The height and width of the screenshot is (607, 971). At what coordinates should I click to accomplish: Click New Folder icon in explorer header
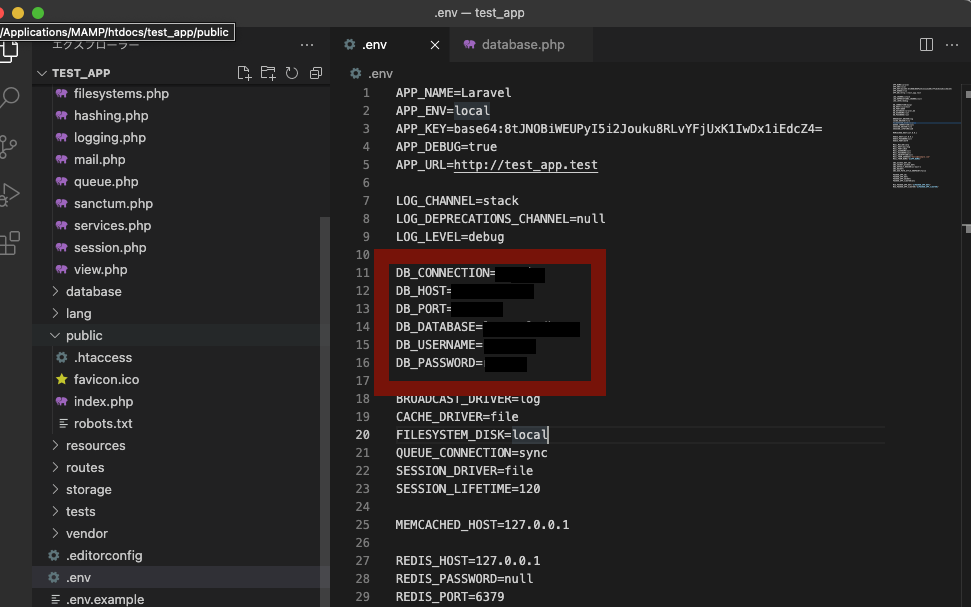click(x=268, y=73)
